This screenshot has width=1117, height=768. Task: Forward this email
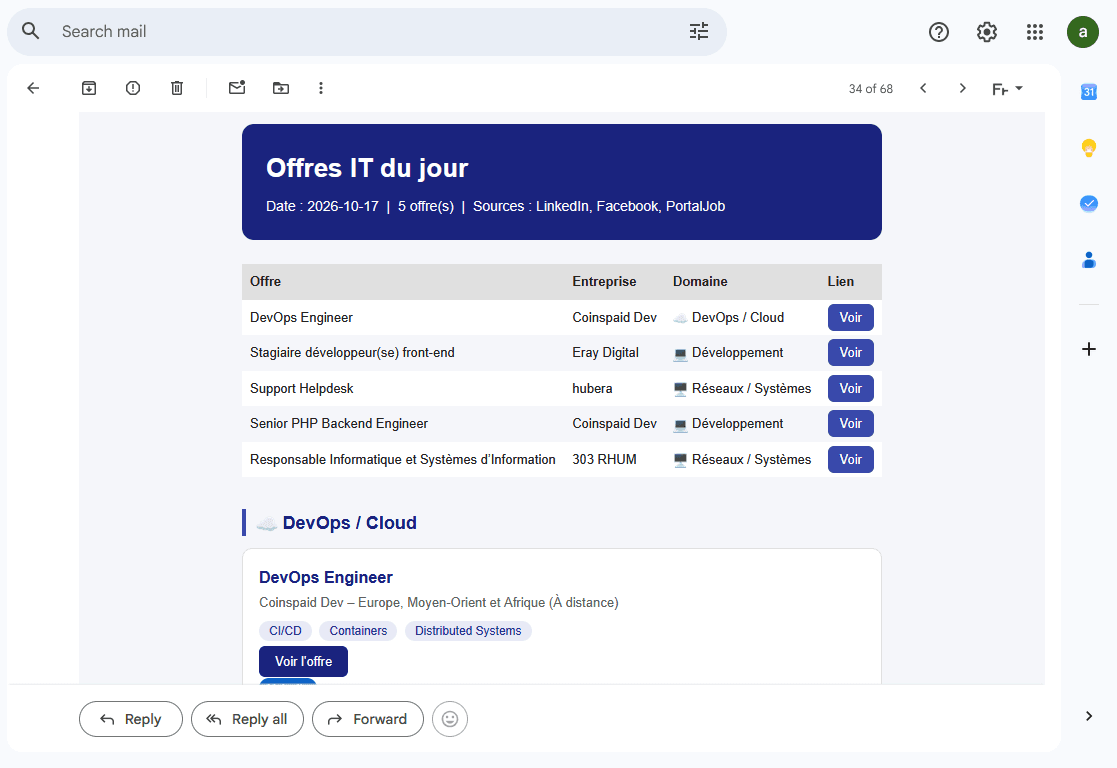pos(368,720)
